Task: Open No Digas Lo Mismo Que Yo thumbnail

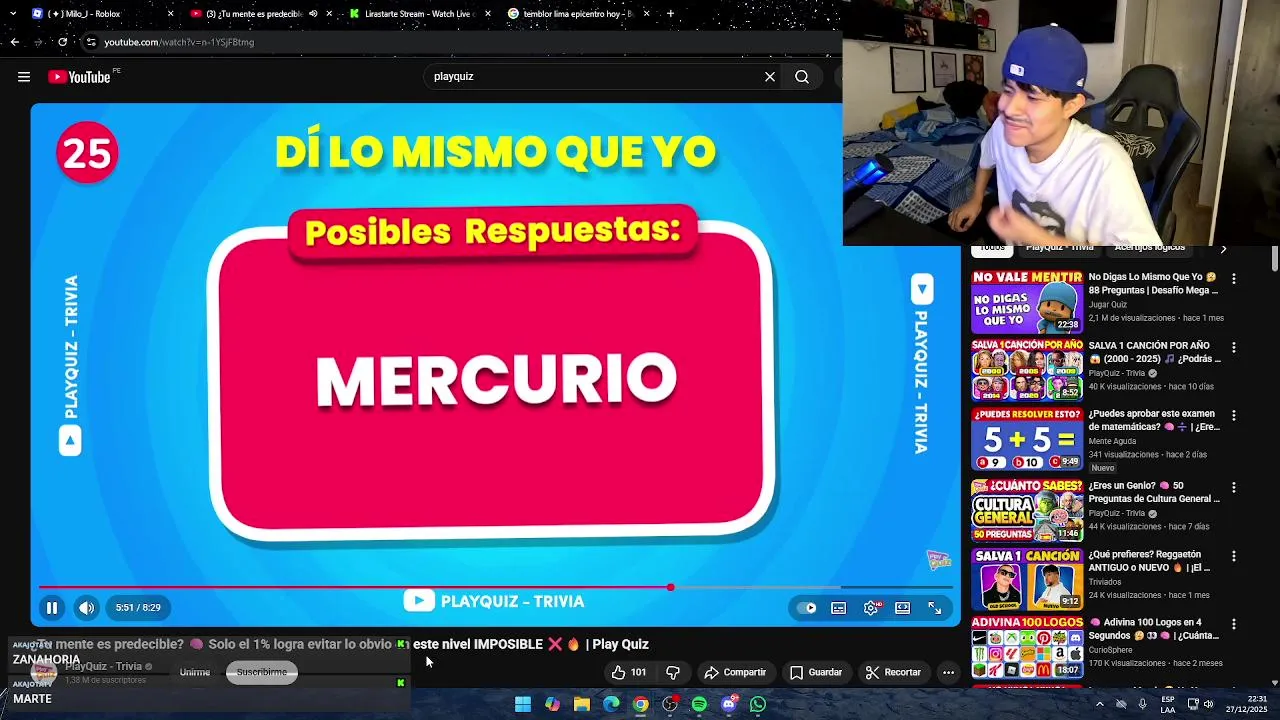Action: [1027, 302]
